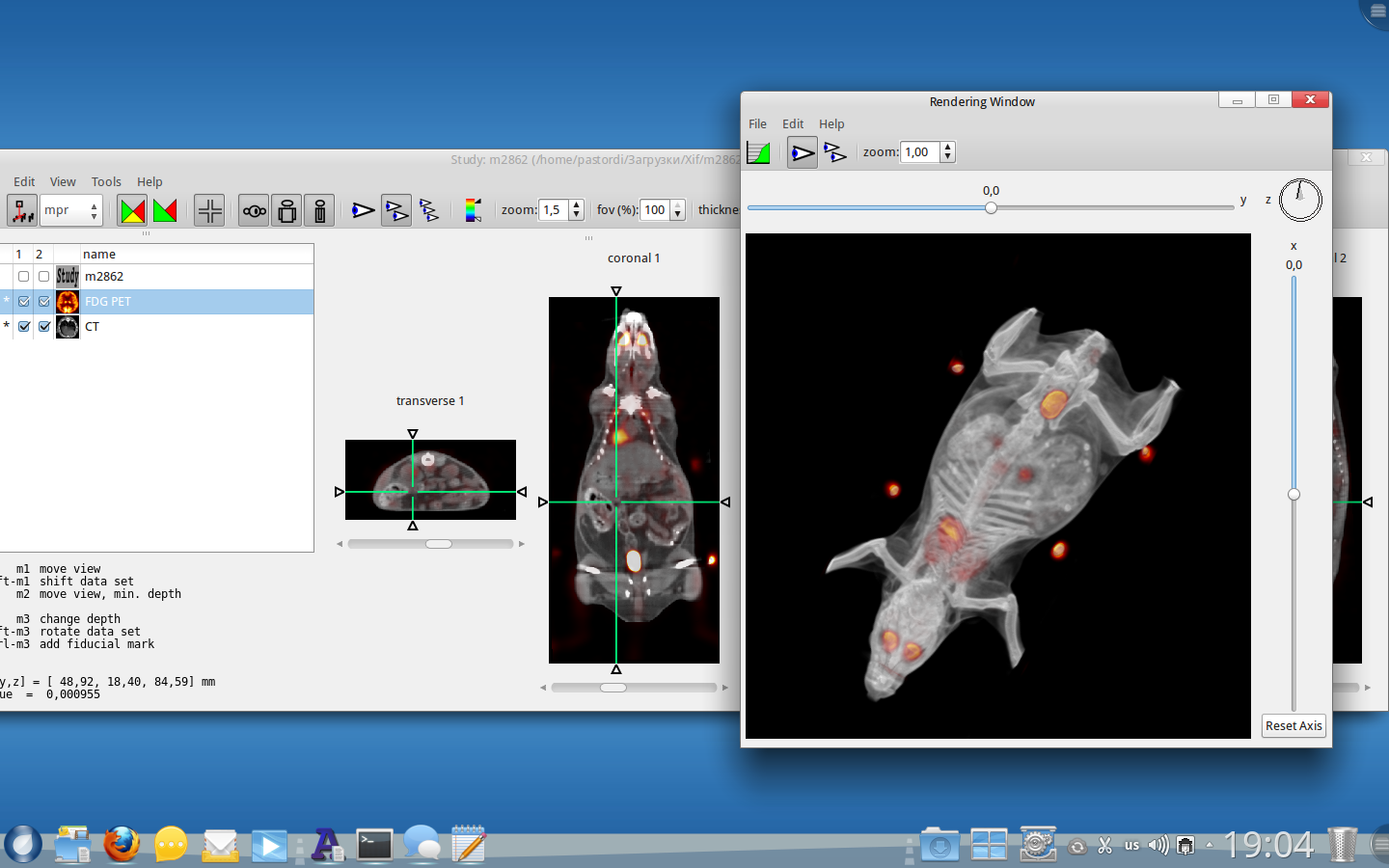This screenshot has height=868, width=1389.
Task: Open the File menu in Rendering Window
Action: click(757, 123)
